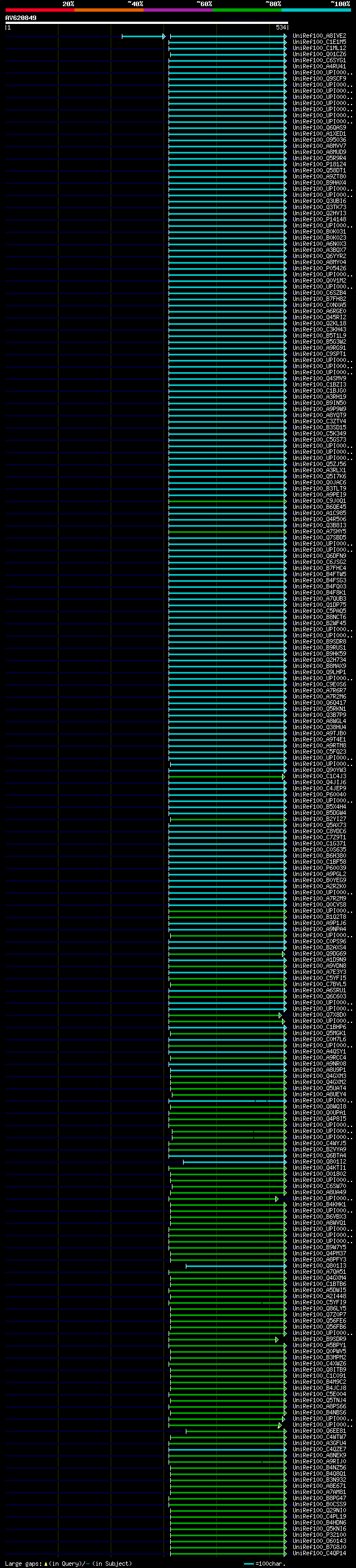The height and width of the screenshot is (1568, 356).
Task: Select the UniRef100_Q4P8I5 label
Action: click(x=319, y=1119)
